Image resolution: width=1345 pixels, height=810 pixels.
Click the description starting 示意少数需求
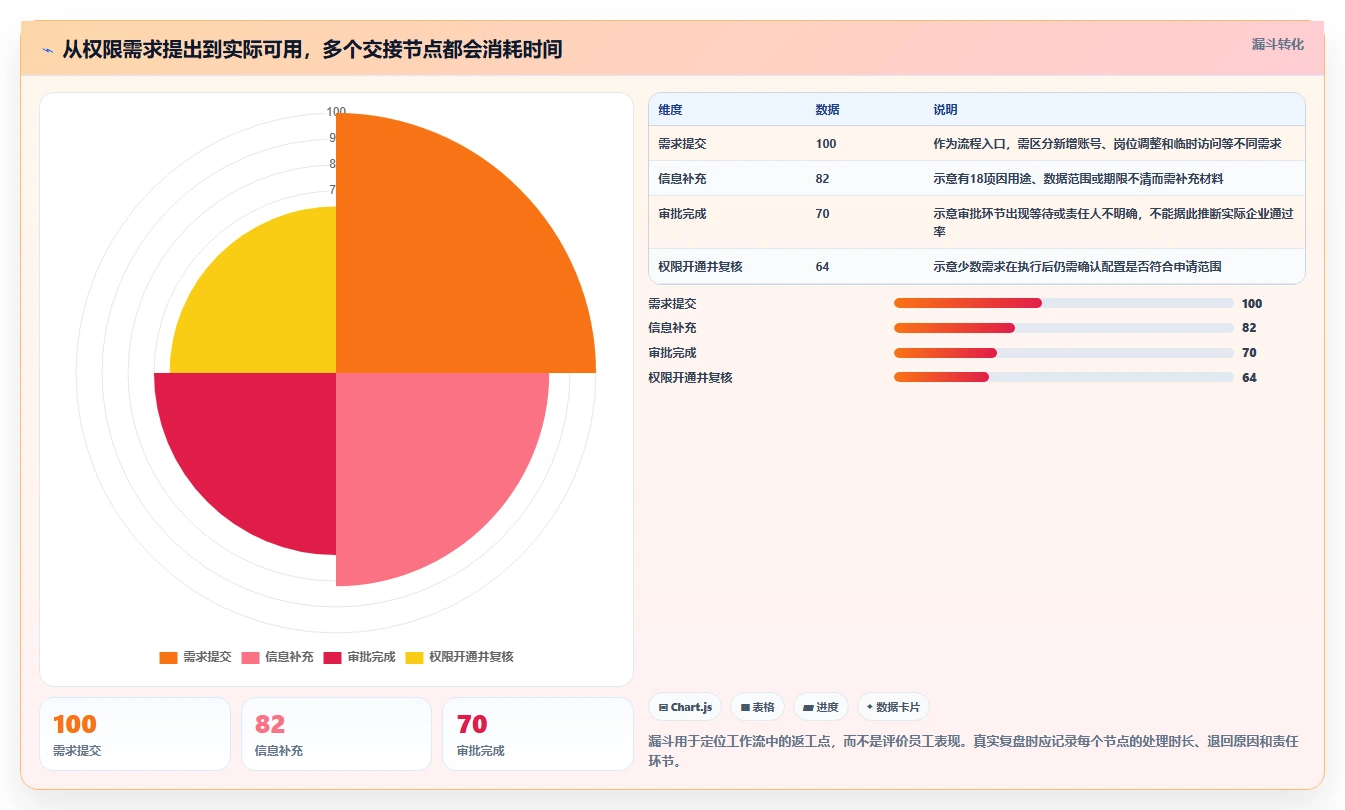pyautogui.click(x=1077, y=267)
